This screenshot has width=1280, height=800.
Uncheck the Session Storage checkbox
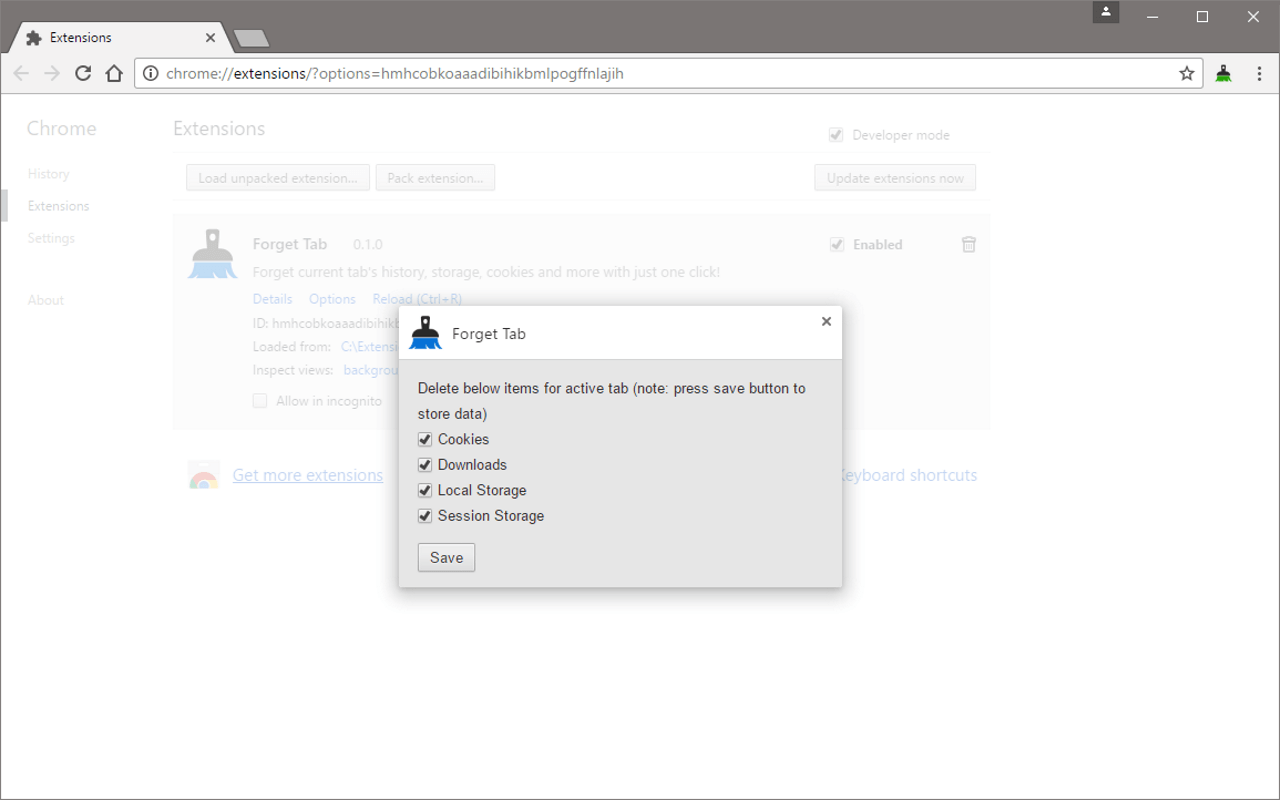point(425,516)
